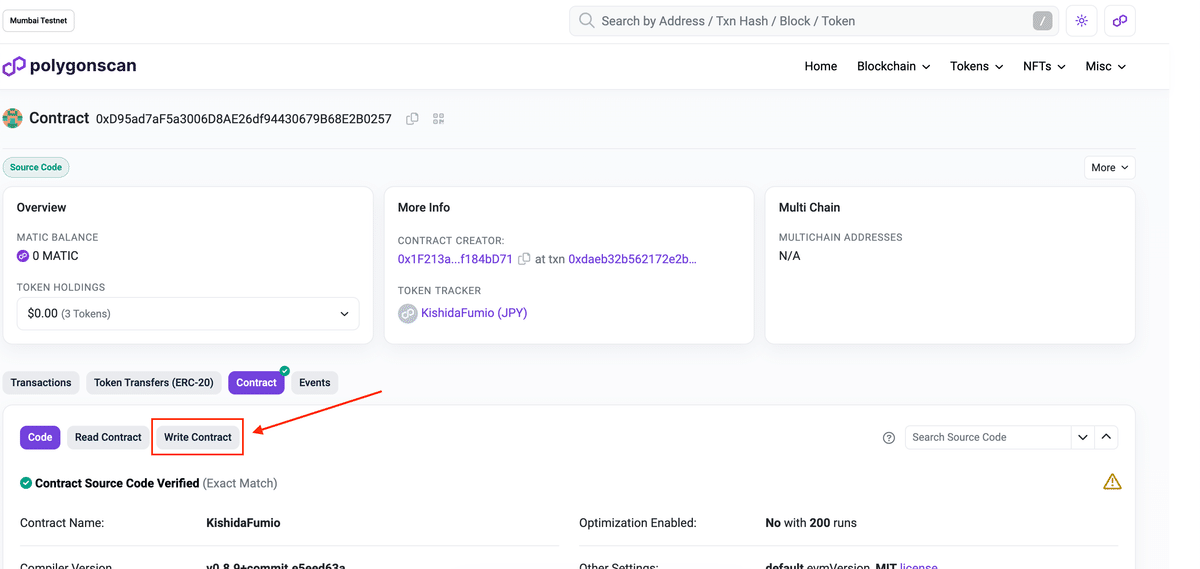Screen dimensions: 1200x569
Task: Expand the Misc menu
Action: click(1106, 66)
